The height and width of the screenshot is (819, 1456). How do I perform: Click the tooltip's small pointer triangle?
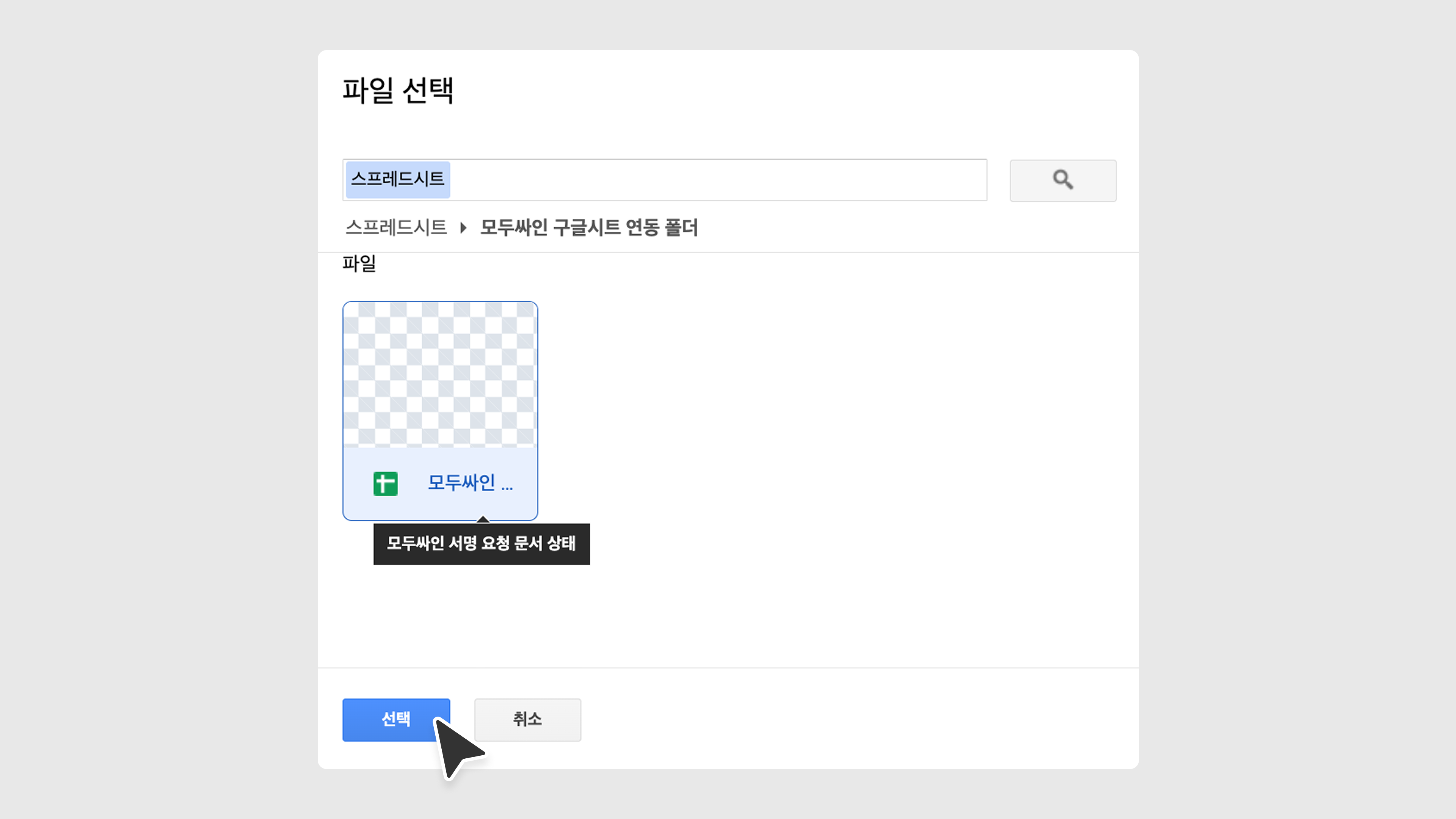pos(483,519)
